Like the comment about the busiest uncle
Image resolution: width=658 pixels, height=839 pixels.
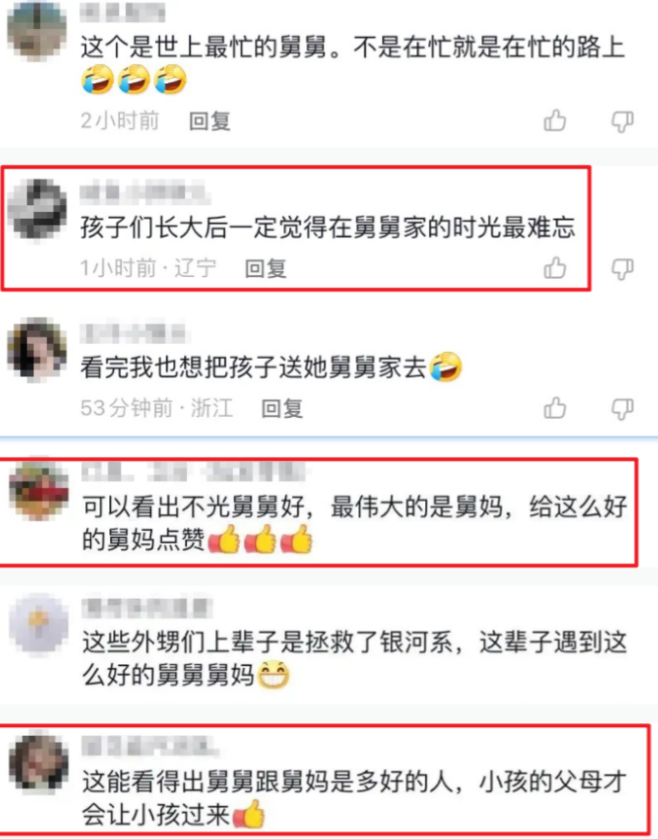[555, 120]
